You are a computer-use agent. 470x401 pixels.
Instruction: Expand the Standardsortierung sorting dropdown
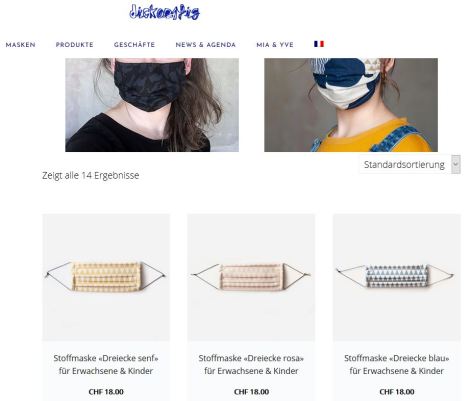(x=410, y=164)
